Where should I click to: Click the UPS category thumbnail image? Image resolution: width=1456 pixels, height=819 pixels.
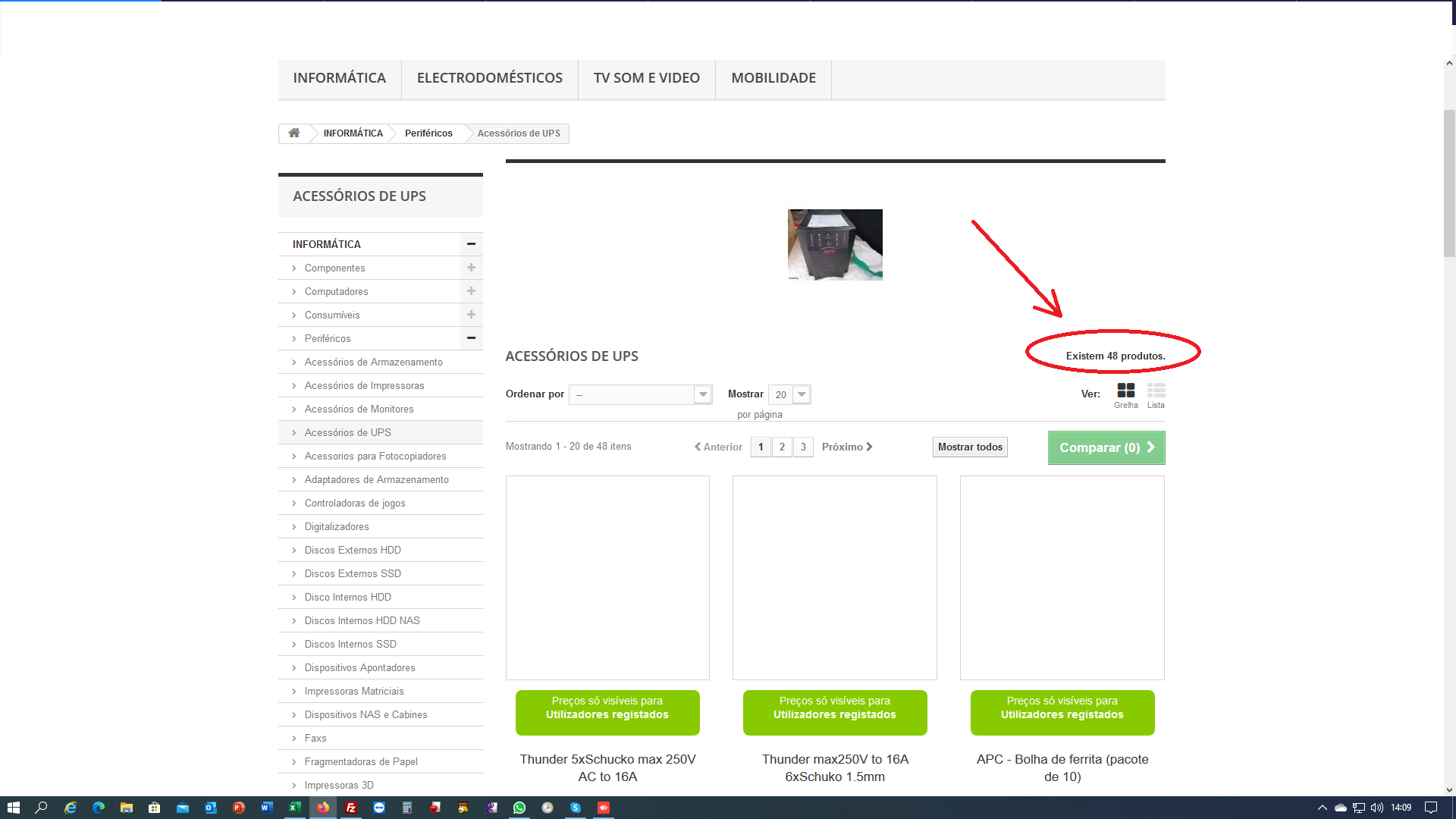(835, 245)
